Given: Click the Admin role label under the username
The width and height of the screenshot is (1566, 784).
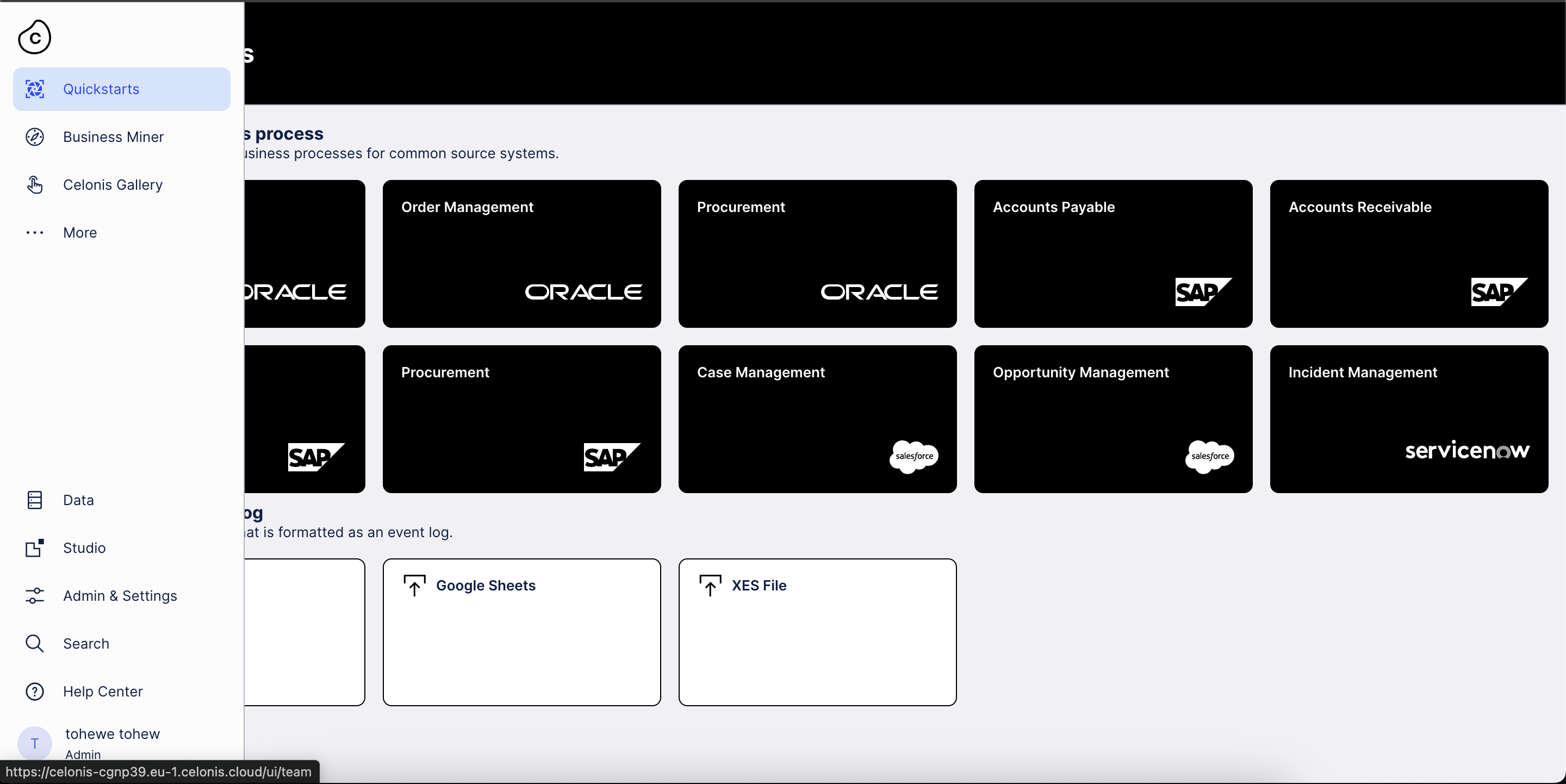Looking at the screenshot, I should click(83, 754).
